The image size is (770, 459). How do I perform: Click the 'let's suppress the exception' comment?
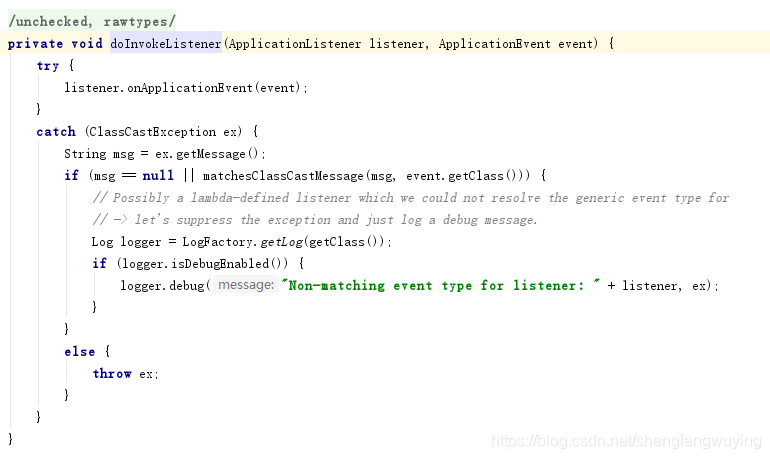pos(315,220)
